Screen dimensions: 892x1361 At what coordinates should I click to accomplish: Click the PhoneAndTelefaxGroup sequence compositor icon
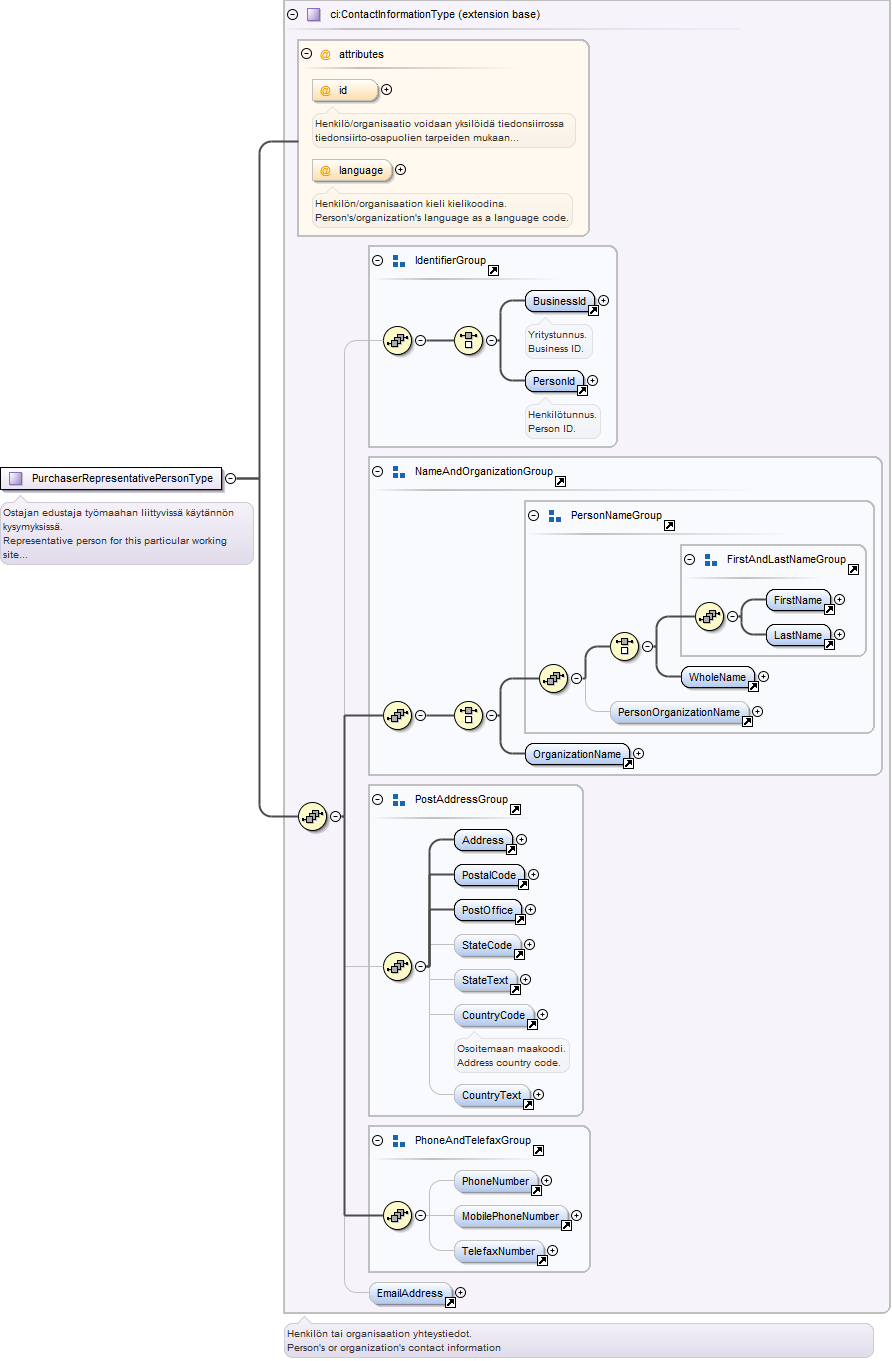point(398,1215)
